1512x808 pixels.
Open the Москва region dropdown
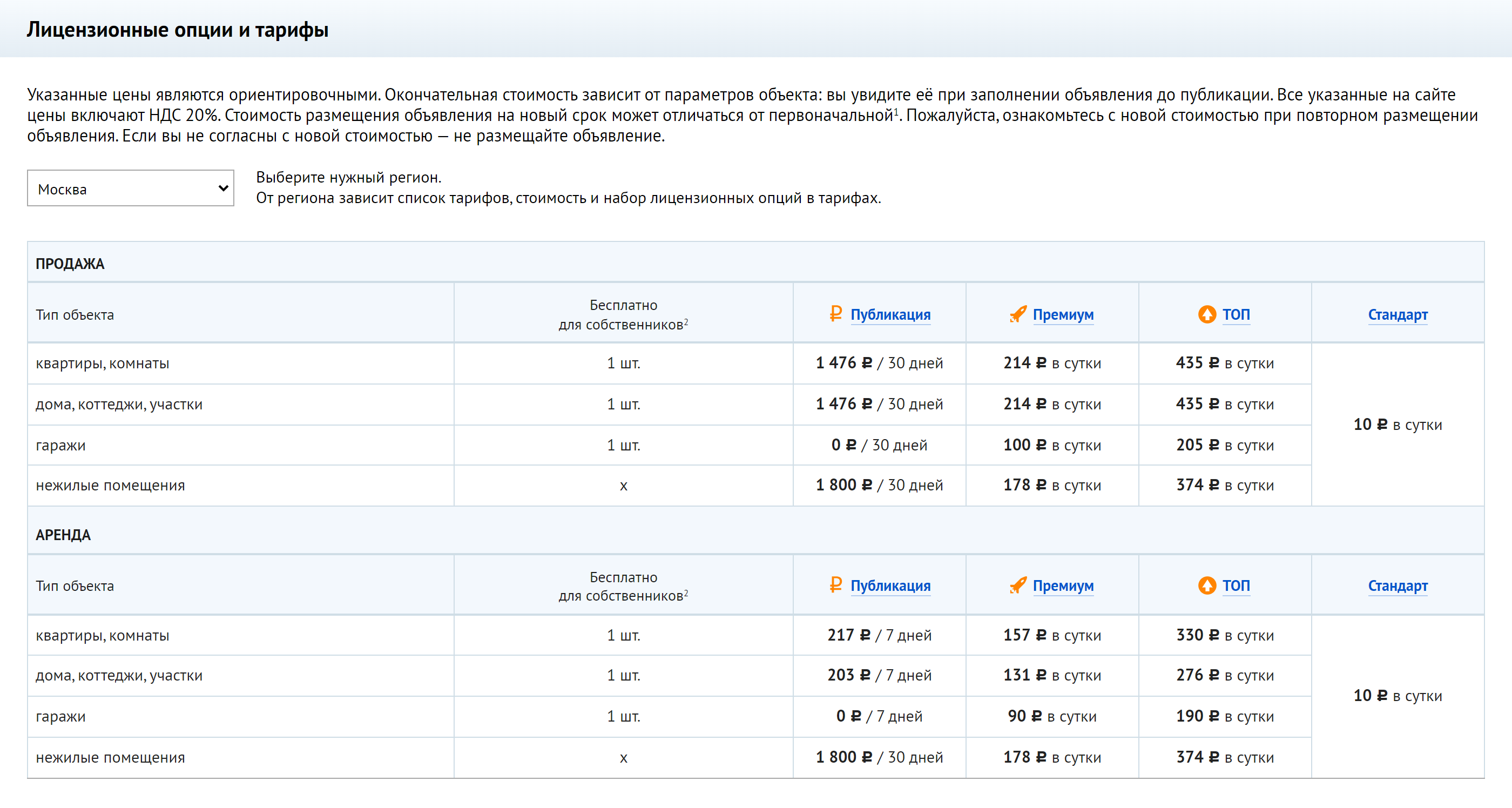130,188
